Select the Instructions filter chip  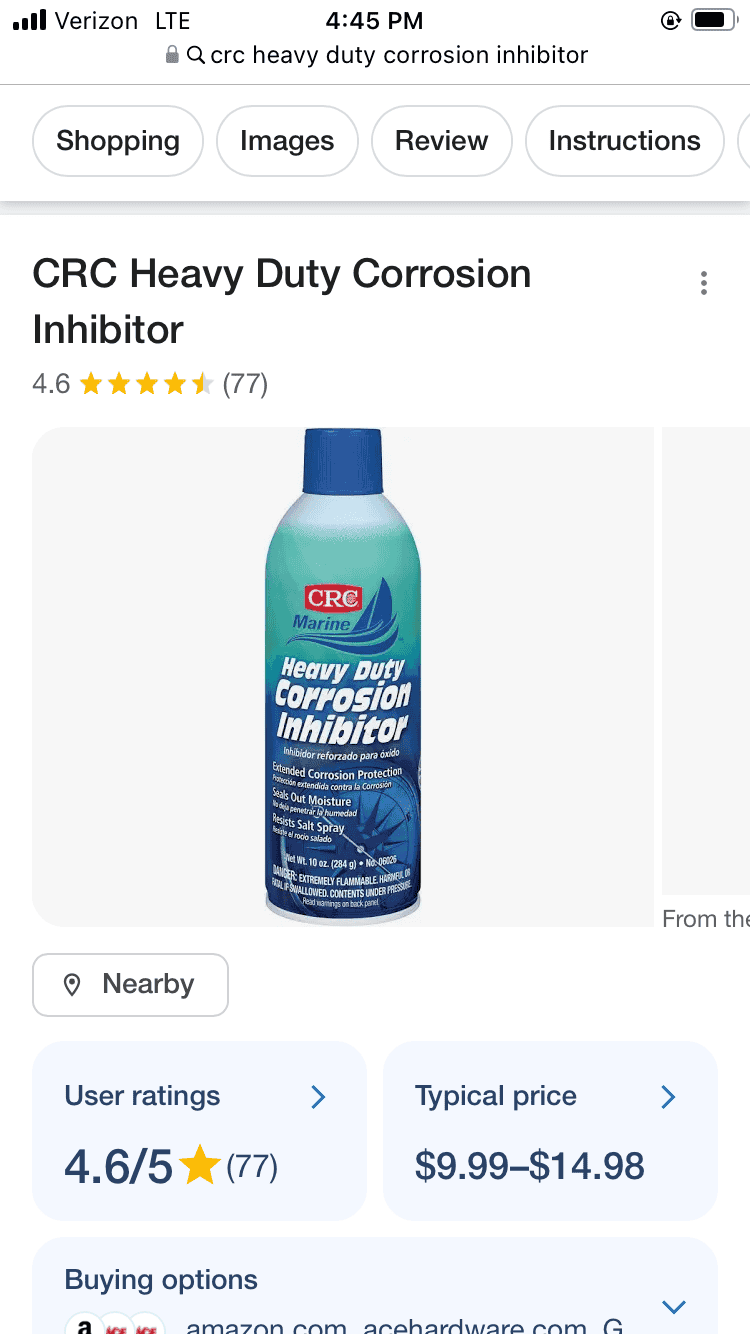click(x=624, y=141)
